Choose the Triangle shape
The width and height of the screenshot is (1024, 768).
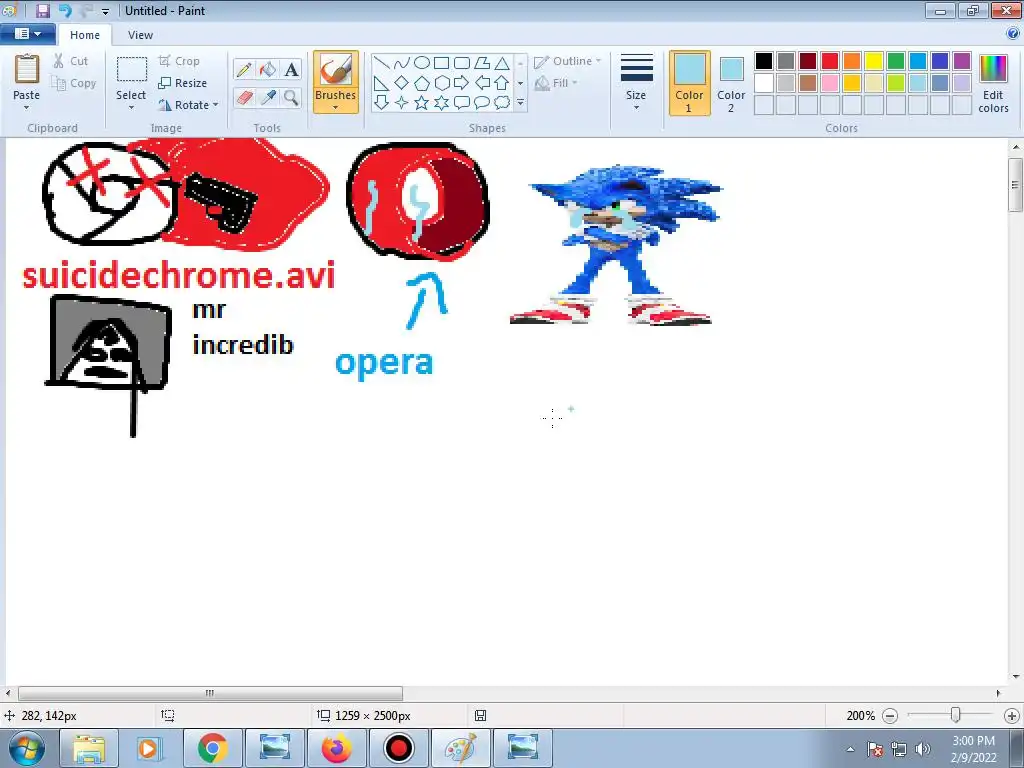[502, 63]
